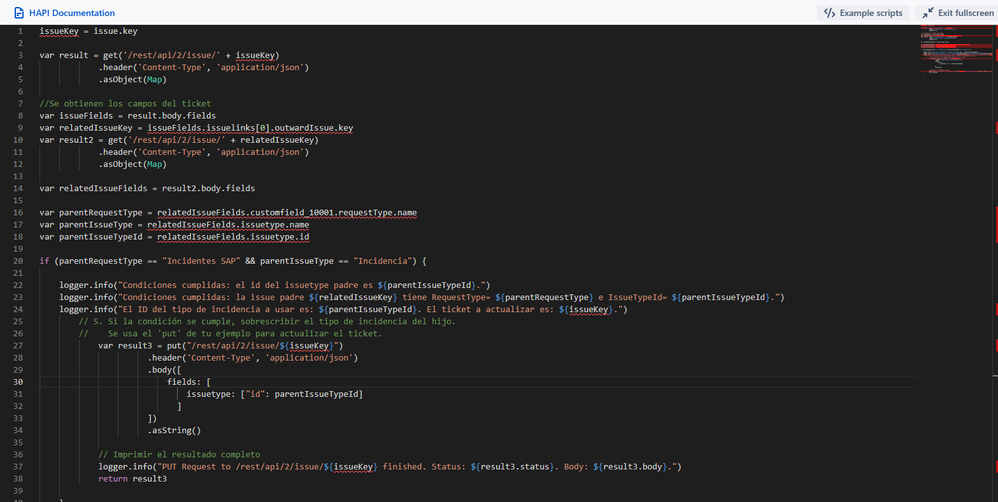
Task: Click 'var relatedIssueFields = result2.body.fields'
Action: click(x=147, y=188)
